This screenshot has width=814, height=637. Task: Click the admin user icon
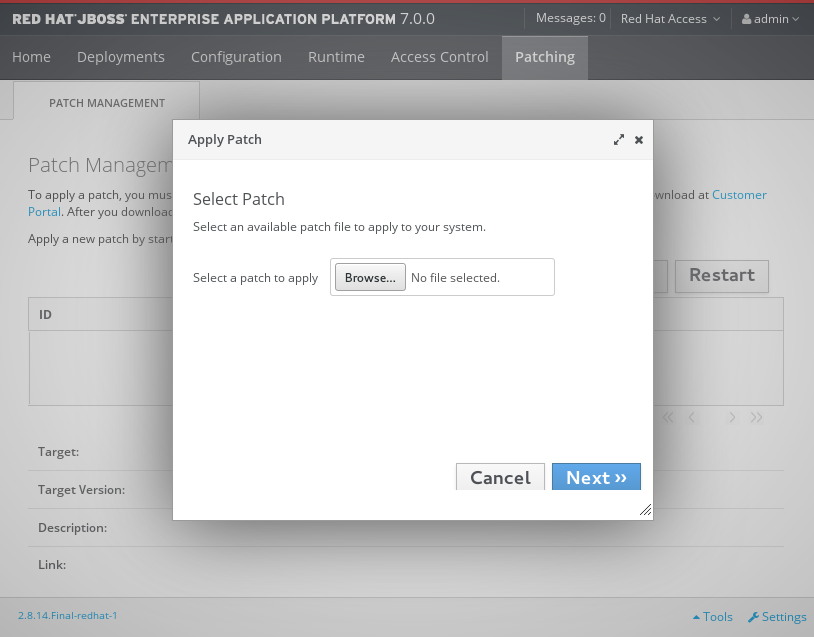(x=749, y=18)
